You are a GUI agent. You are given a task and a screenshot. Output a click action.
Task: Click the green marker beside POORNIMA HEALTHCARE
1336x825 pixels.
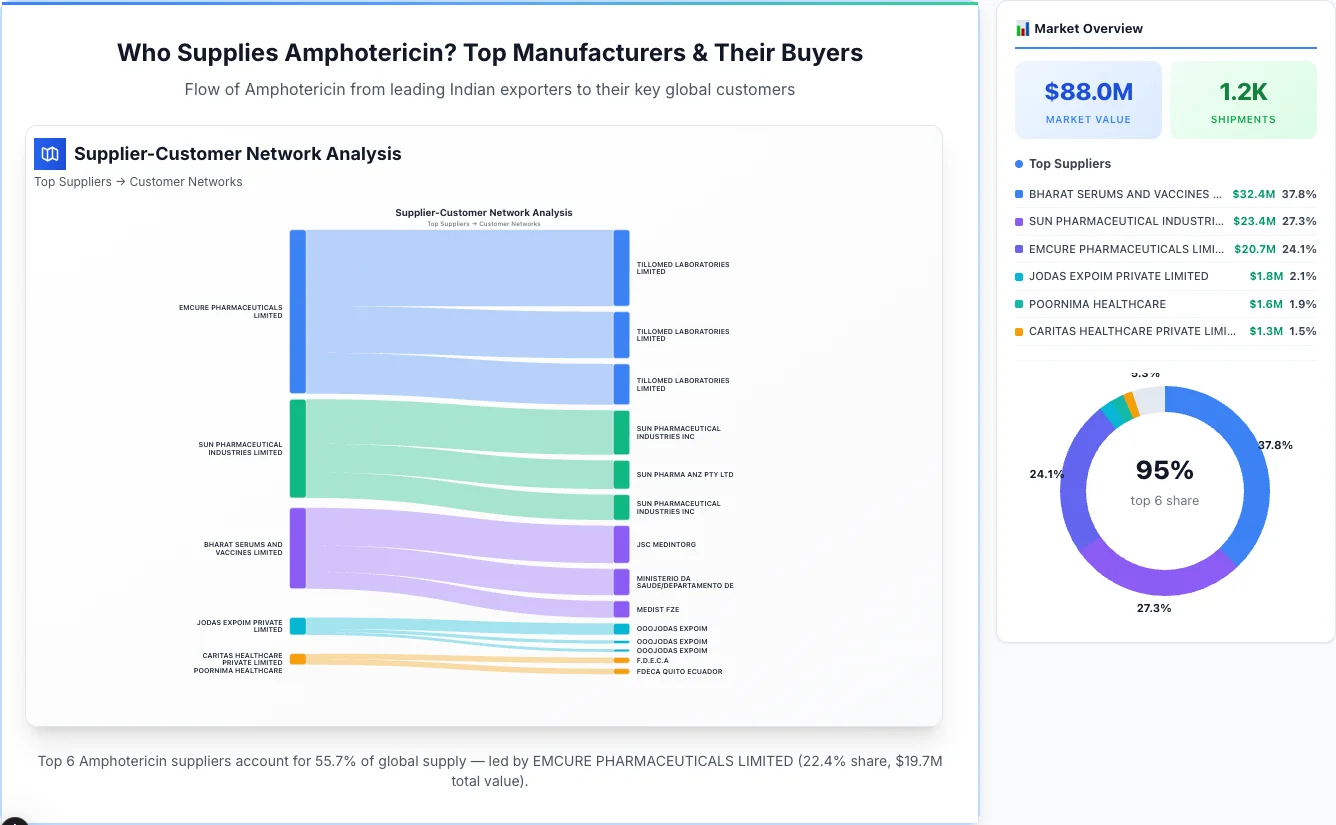coord(1018,304)
